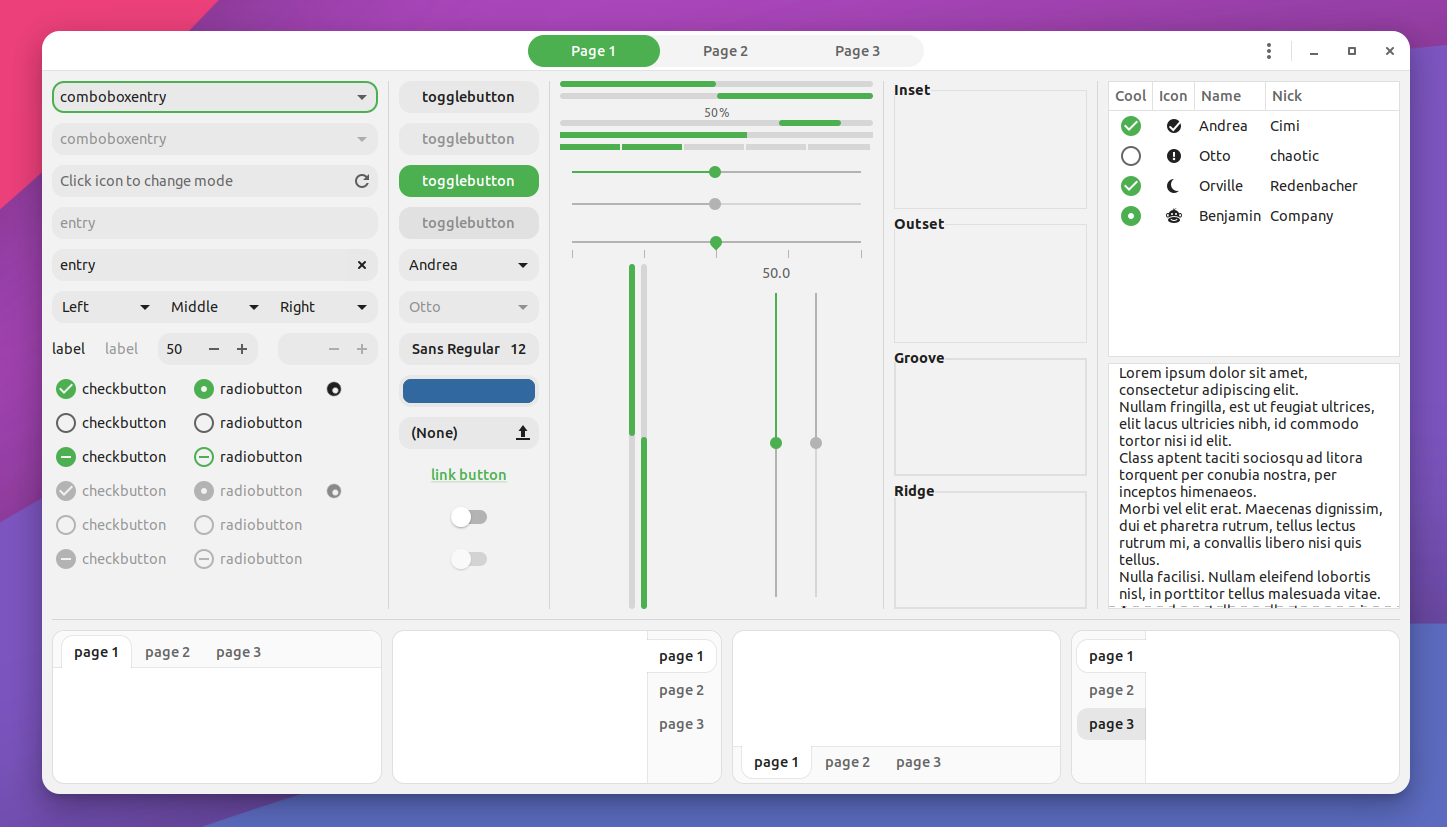Click the exclamation icon next to Otto

(x=1173, y=155)
